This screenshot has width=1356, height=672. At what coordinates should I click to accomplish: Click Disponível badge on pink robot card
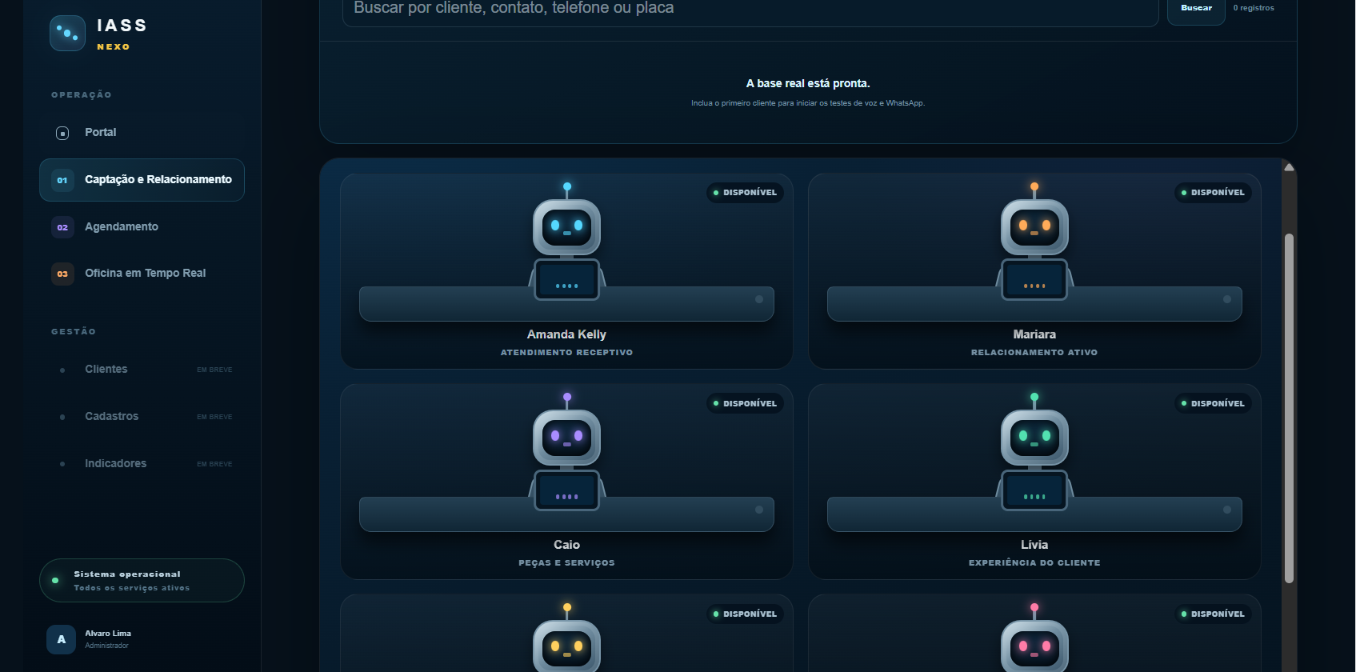coord(1213,614)
